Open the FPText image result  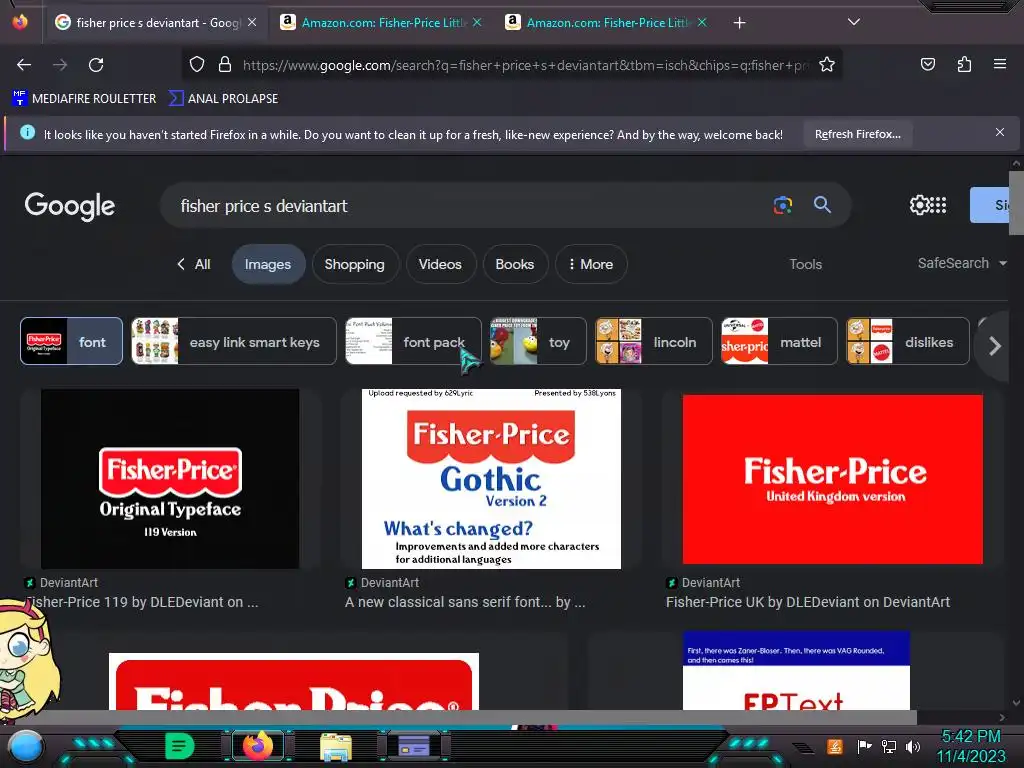tap(796, 670)
